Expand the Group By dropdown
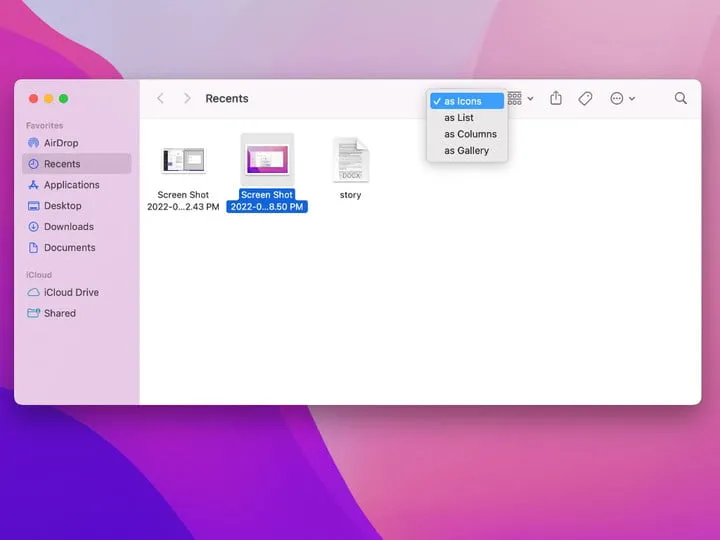 tap(520, 98)
